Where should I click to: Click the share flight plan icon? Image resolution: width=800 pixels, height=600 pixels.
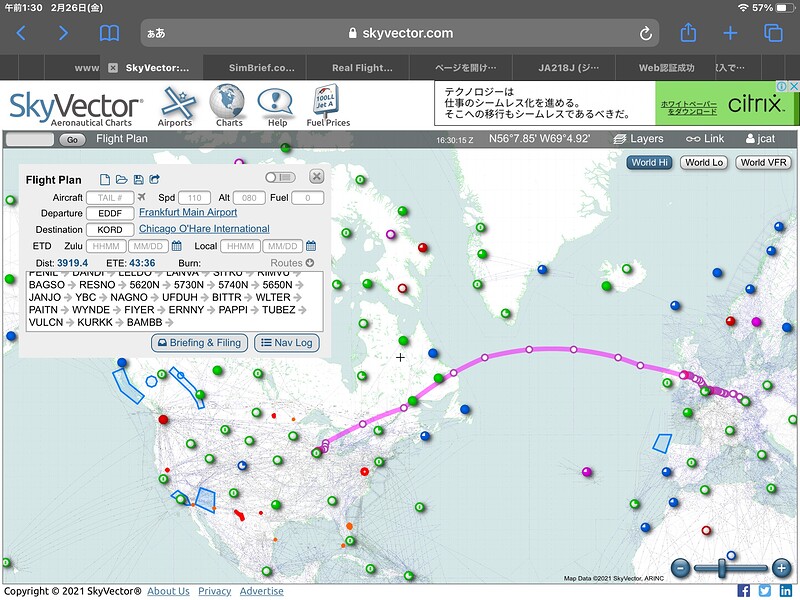[155, 179]
